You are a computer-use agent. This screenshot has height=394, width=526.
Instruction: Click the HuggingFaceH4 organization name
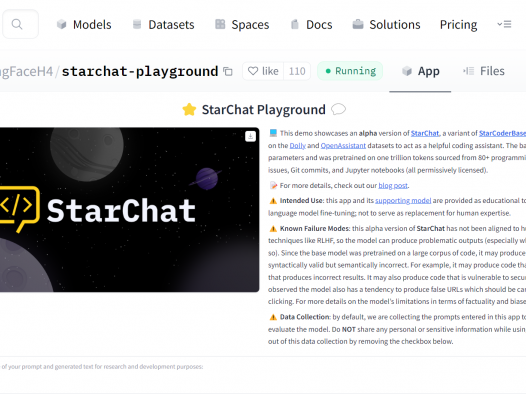coord(27,71)
